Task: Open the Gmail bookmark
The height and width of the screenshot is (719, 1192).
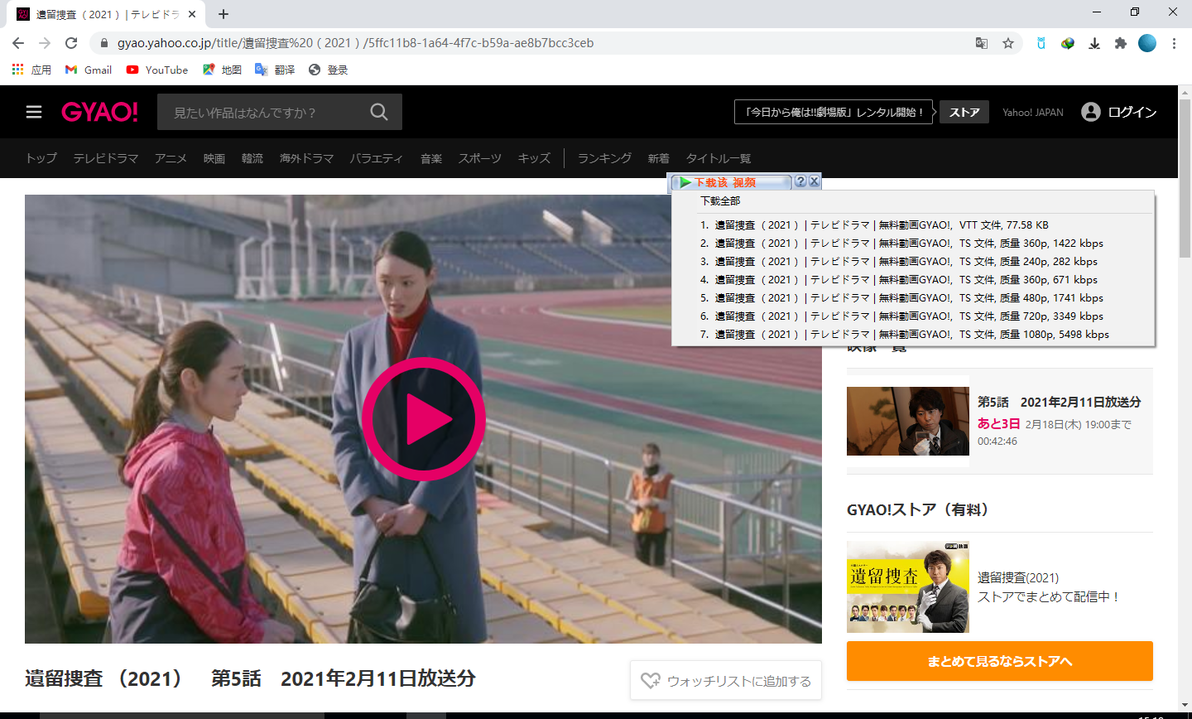Action: (x=88, y=70)
